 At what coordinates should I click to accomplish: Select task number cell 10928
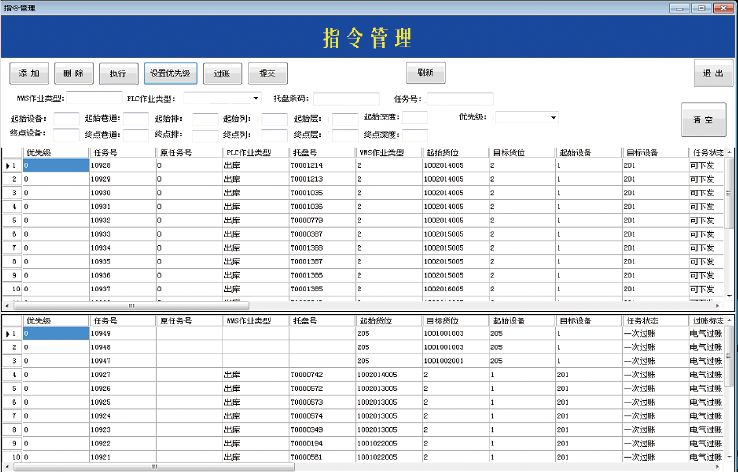point(122,165)
